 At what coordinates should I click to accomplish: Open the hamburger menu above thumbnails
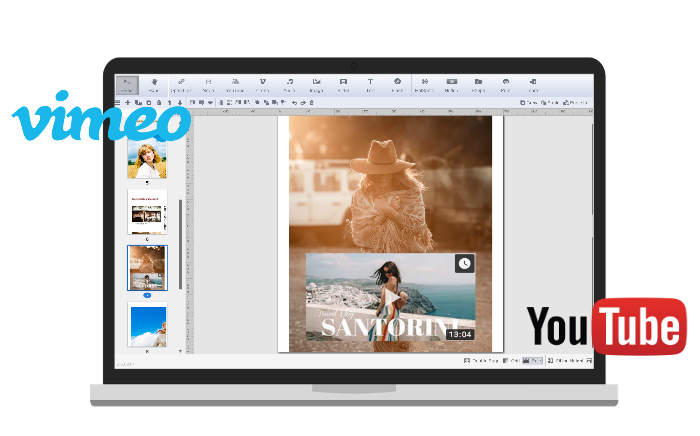pos(118,102)
